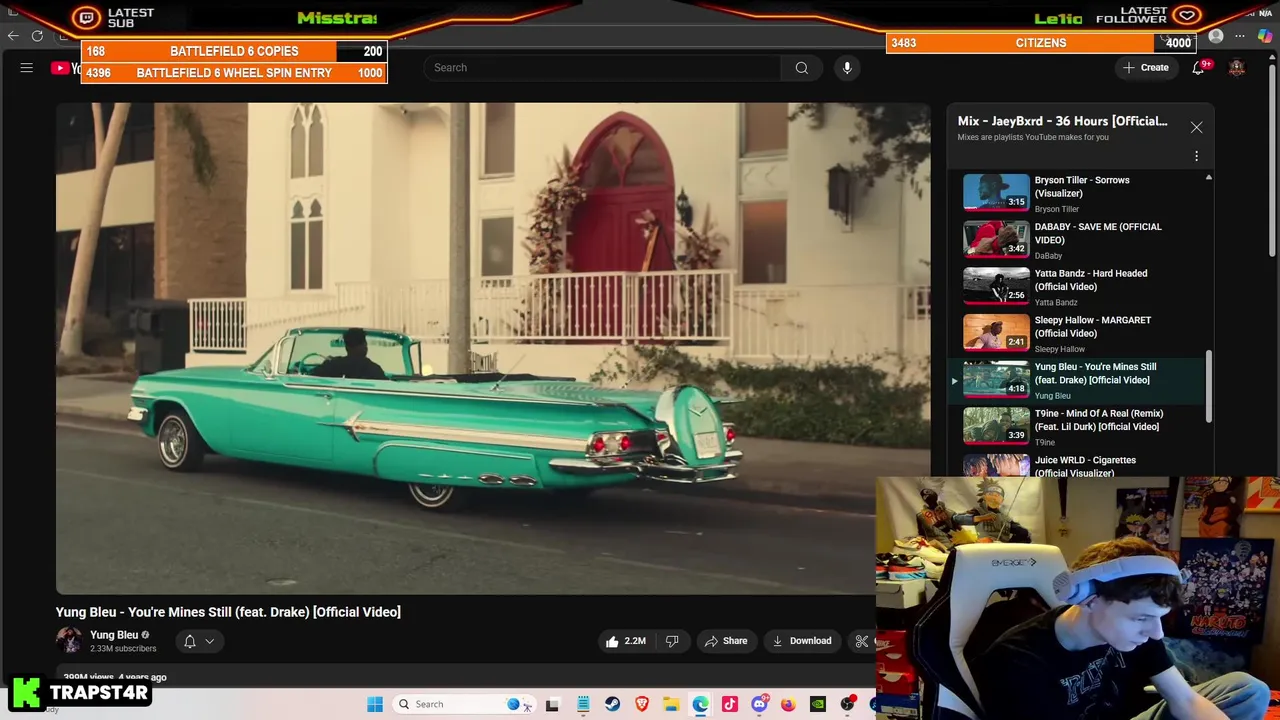Click the Mix title 'JaeyBxrd - 36 Hours'

click(1063, 121)
